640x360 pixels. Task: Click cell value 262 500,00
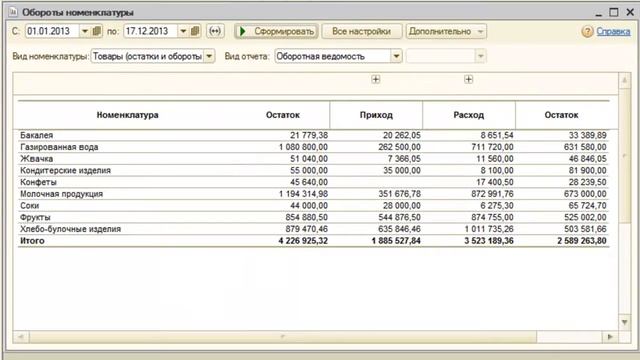coord(399,147)
